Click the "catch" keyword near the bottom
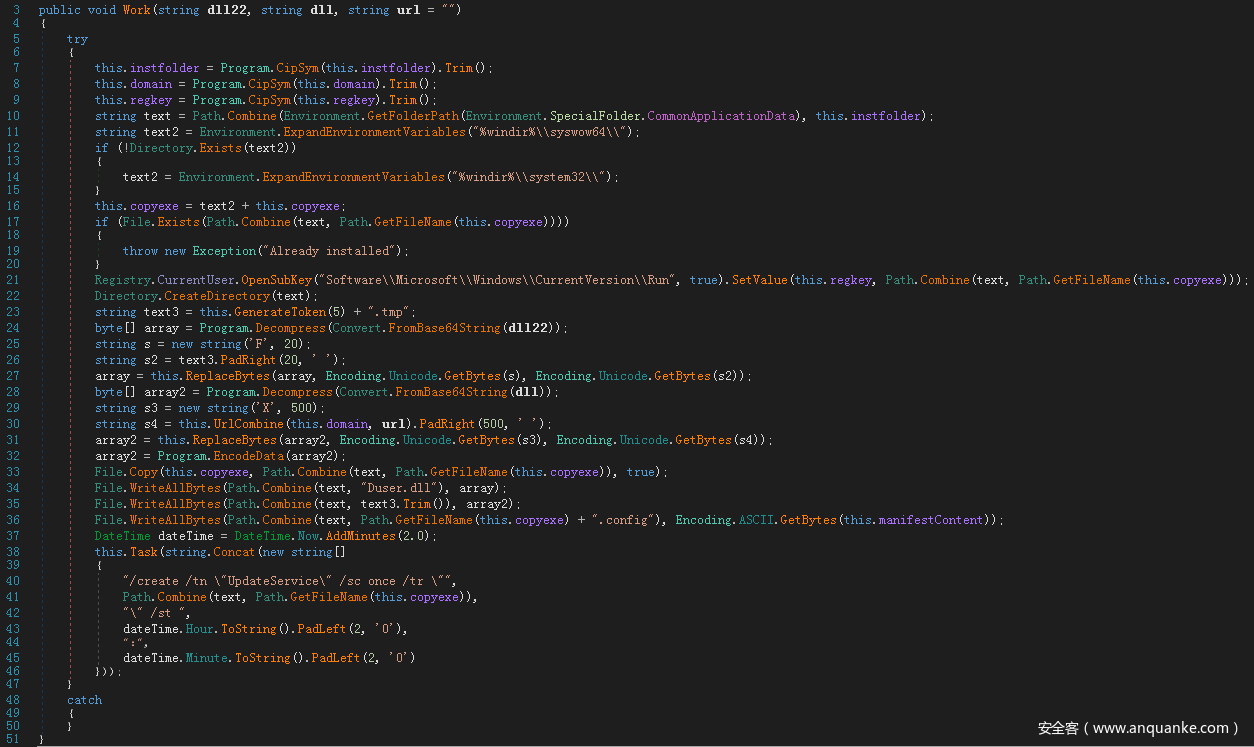The height and width of the screenshot is (747, 1254). click(84, 700)
